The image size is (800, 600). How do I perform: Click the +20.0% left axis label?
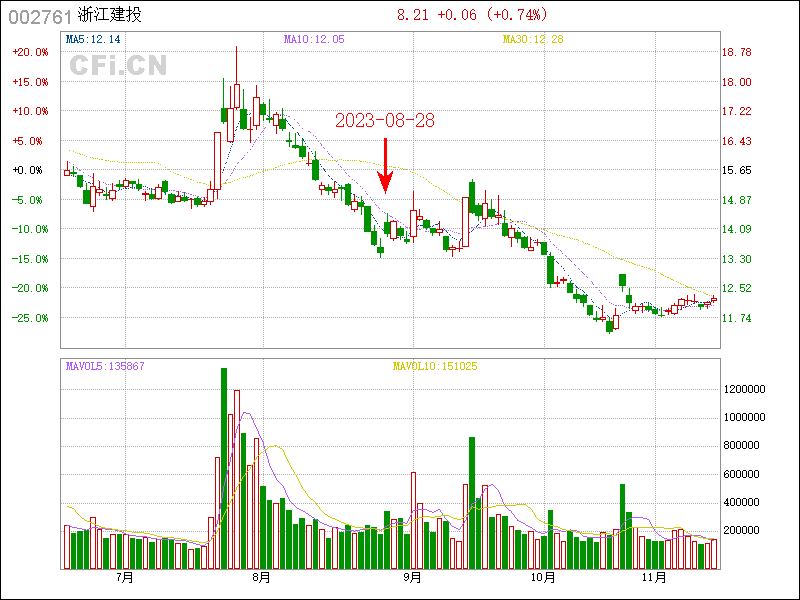[30, 52]
